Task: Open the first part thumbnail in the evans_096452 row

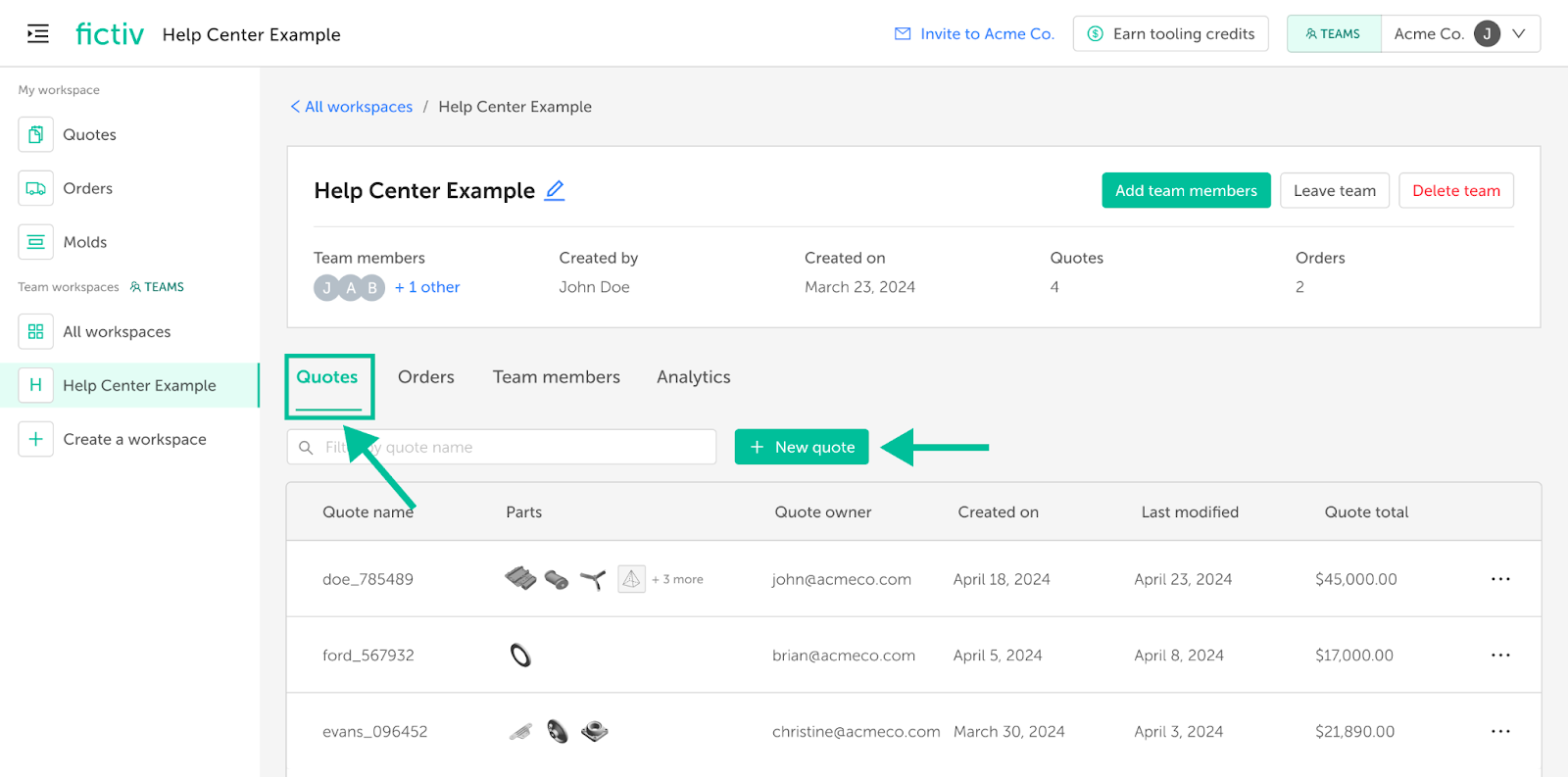Action: 520,732
